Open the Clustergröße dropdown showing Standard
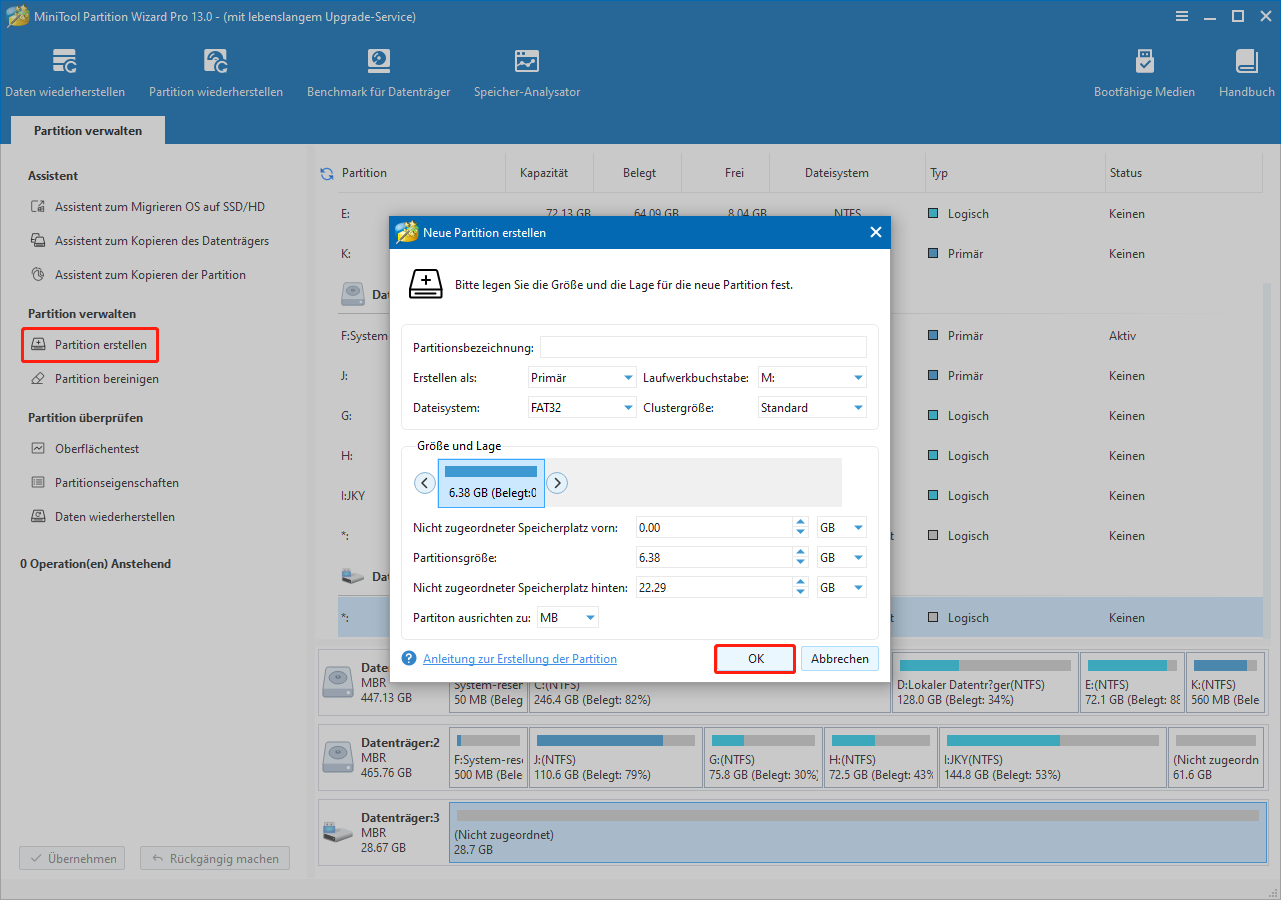 [x=812, y=407]
